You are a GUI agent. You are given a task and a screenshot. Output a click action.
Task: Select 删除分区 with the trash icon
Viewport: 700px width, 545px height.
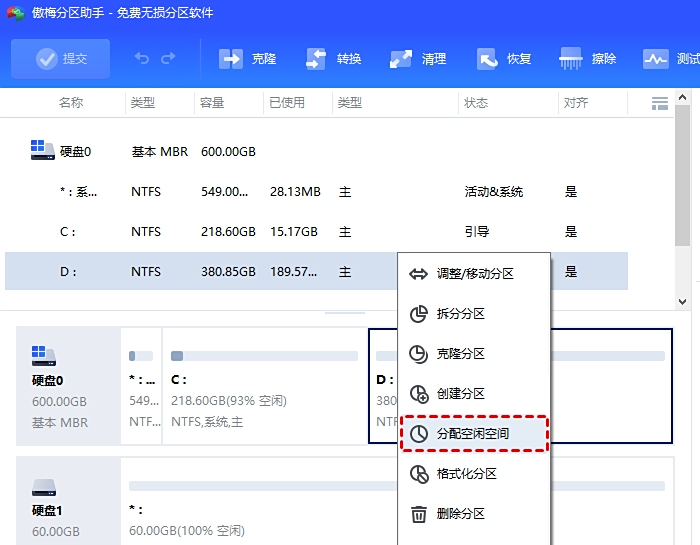coord(460,514)
